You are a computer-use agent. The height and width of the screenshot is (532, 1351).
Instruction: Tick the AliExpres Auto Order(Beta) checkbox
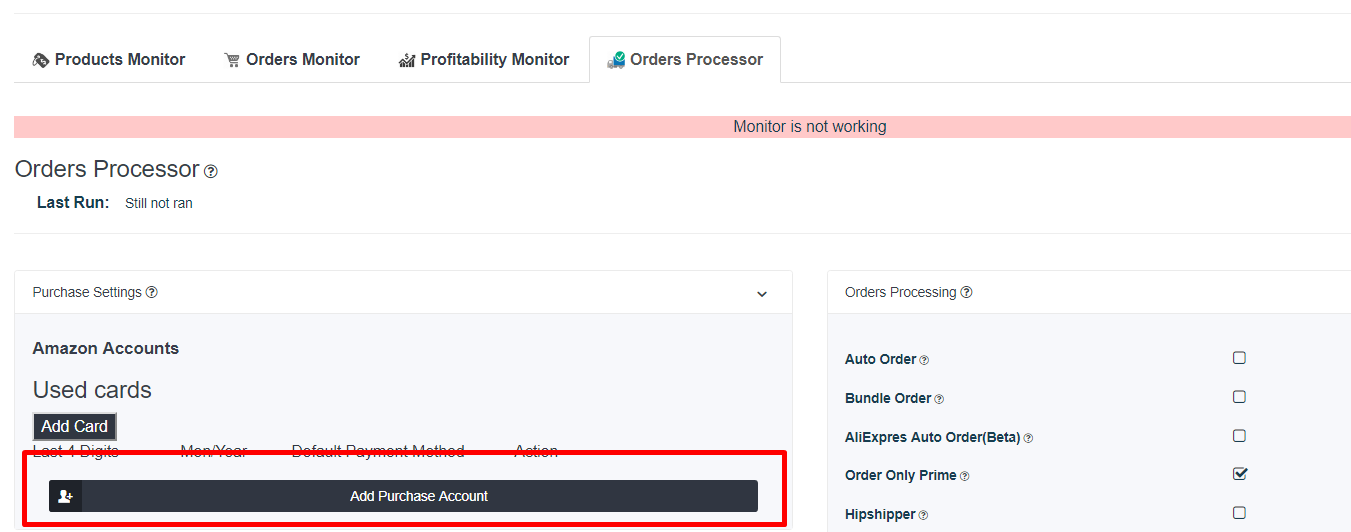(x=1239, y=435)
